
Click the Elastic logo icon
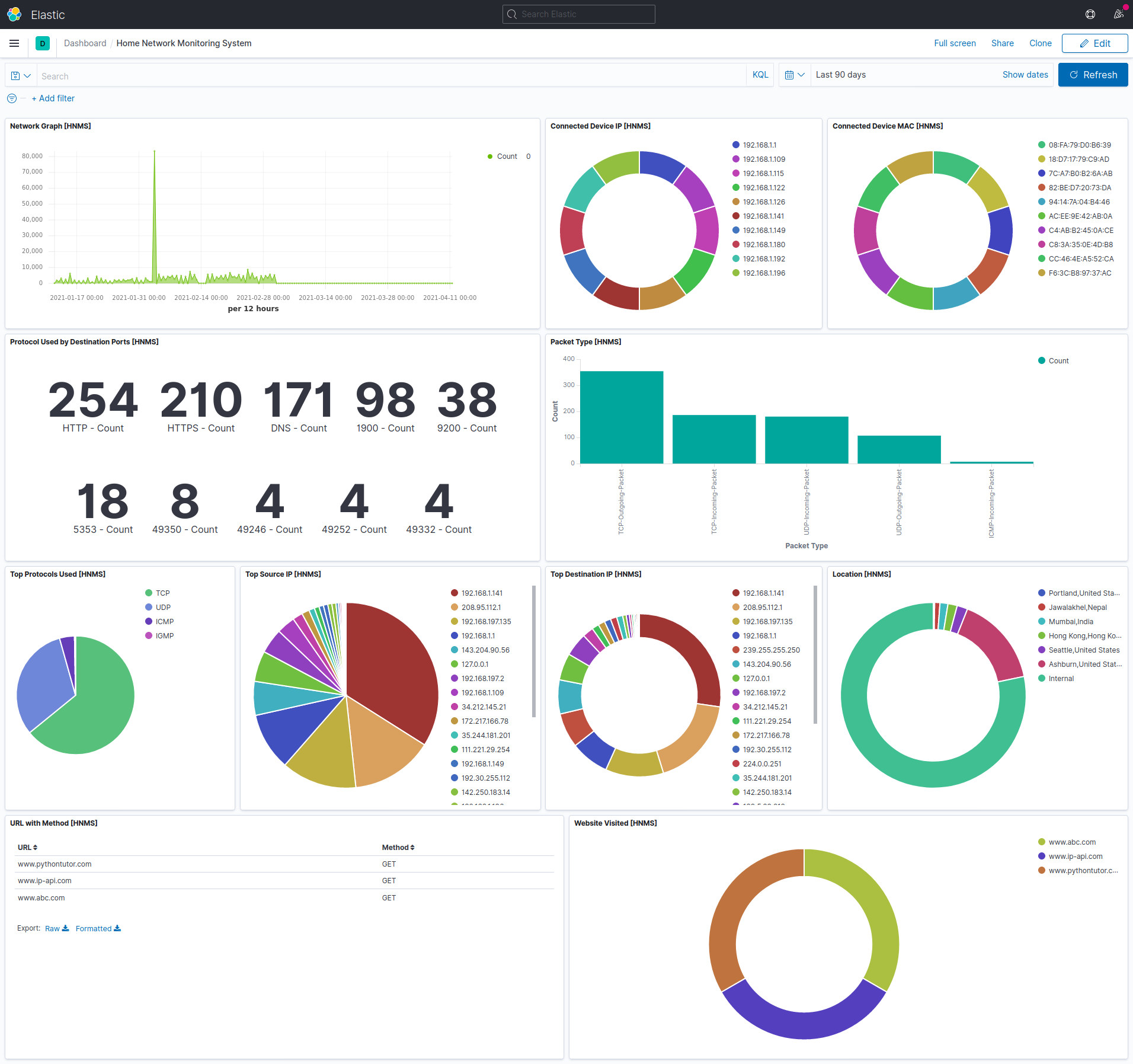click(x=14, y=14)
